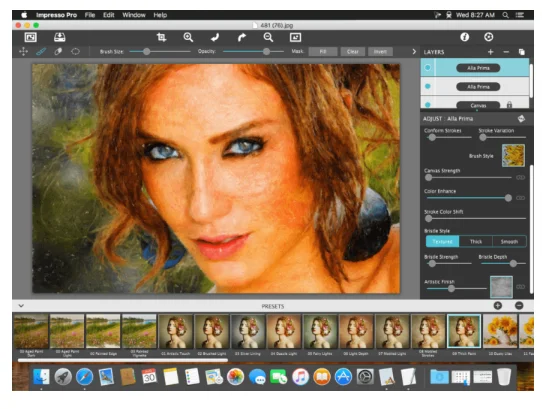This screenshot has width=542, height=409.
Task: Open Safari from the dock
Action: (x=84, y=377)
